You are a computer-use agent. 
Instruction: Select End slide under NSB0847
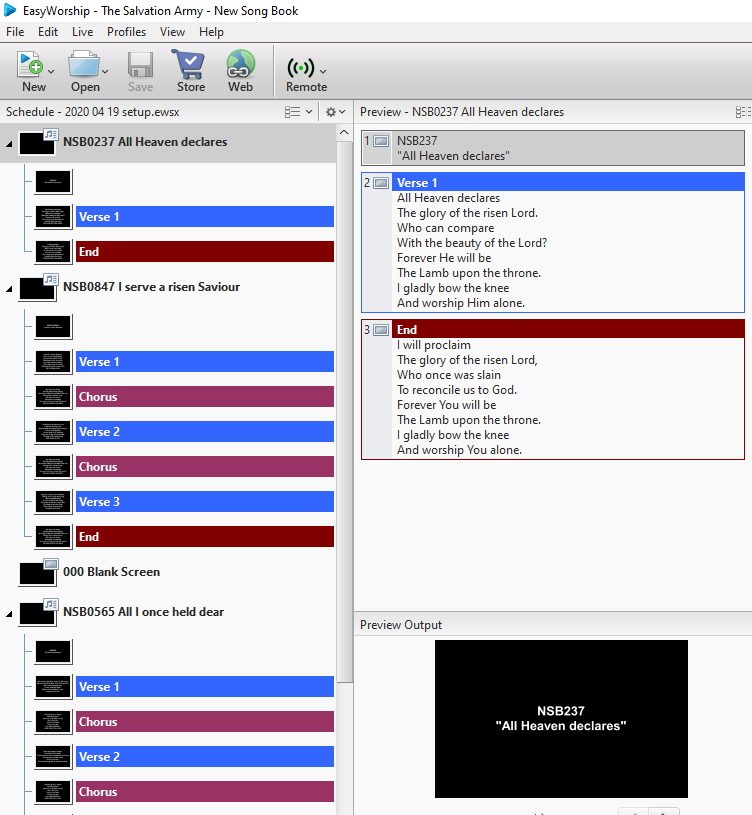click(205, 537)
